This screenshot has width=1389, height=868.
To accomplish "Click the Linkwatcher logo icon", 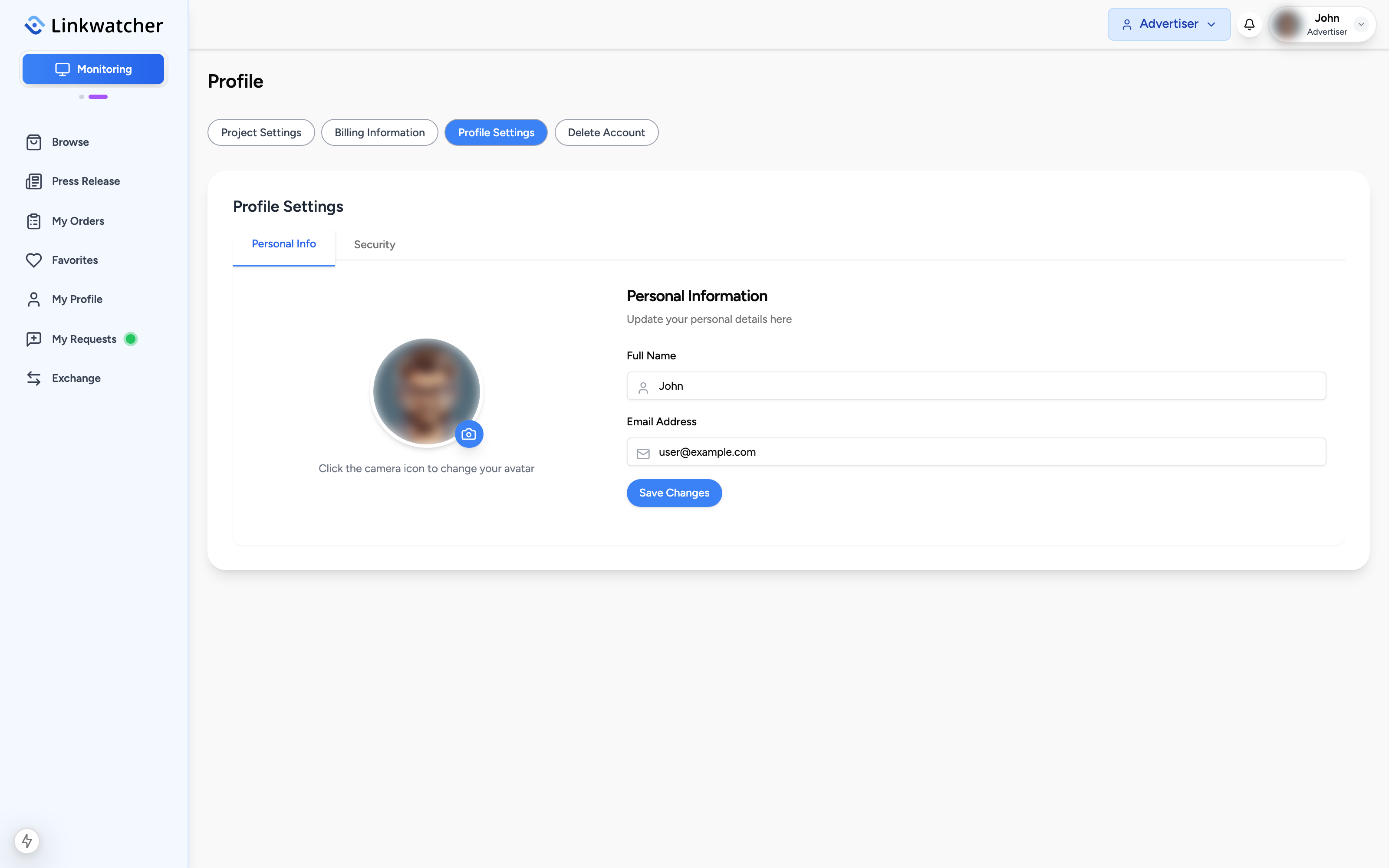I will (x=34, y=25).
